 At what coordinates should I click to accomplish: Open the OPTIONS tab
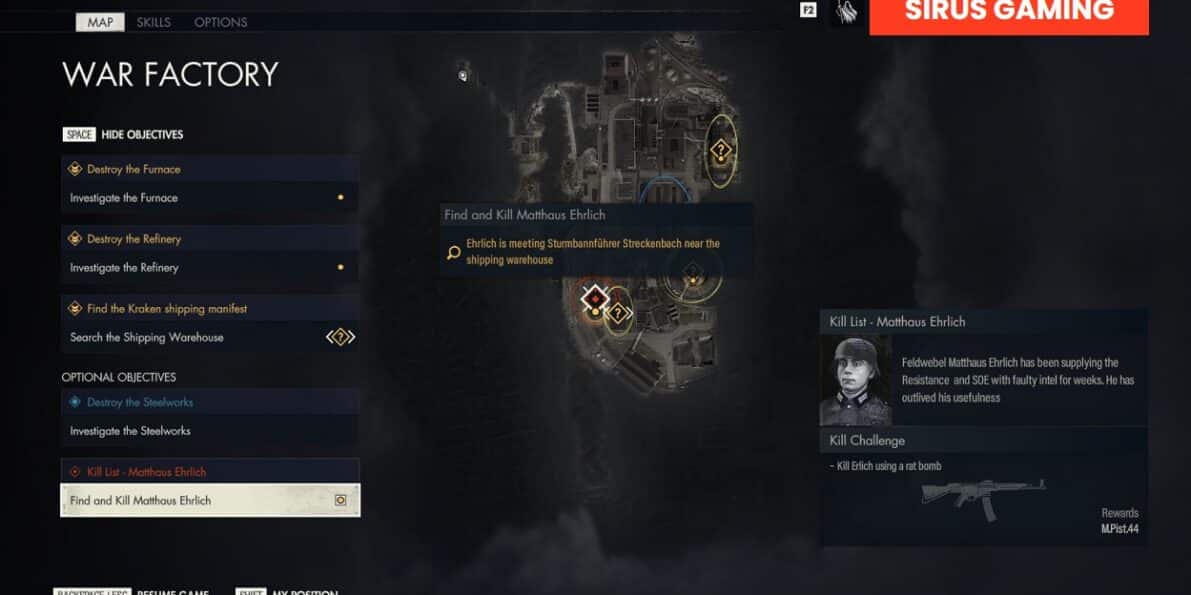click(220, 22)
